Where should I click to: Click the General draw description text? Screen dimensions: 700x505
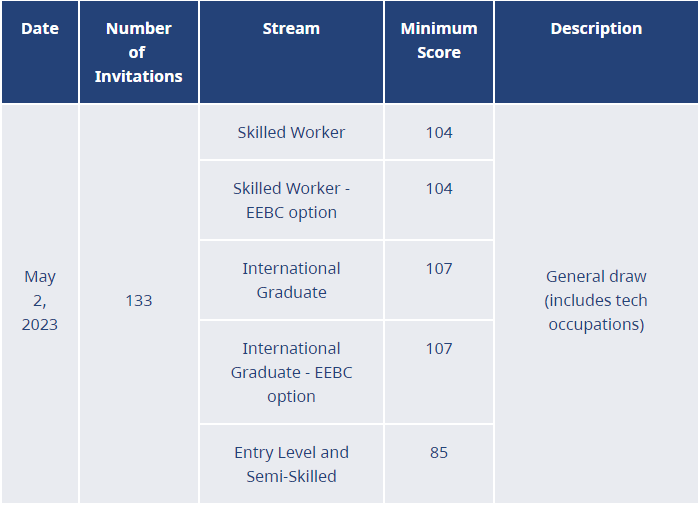point(596,276)
